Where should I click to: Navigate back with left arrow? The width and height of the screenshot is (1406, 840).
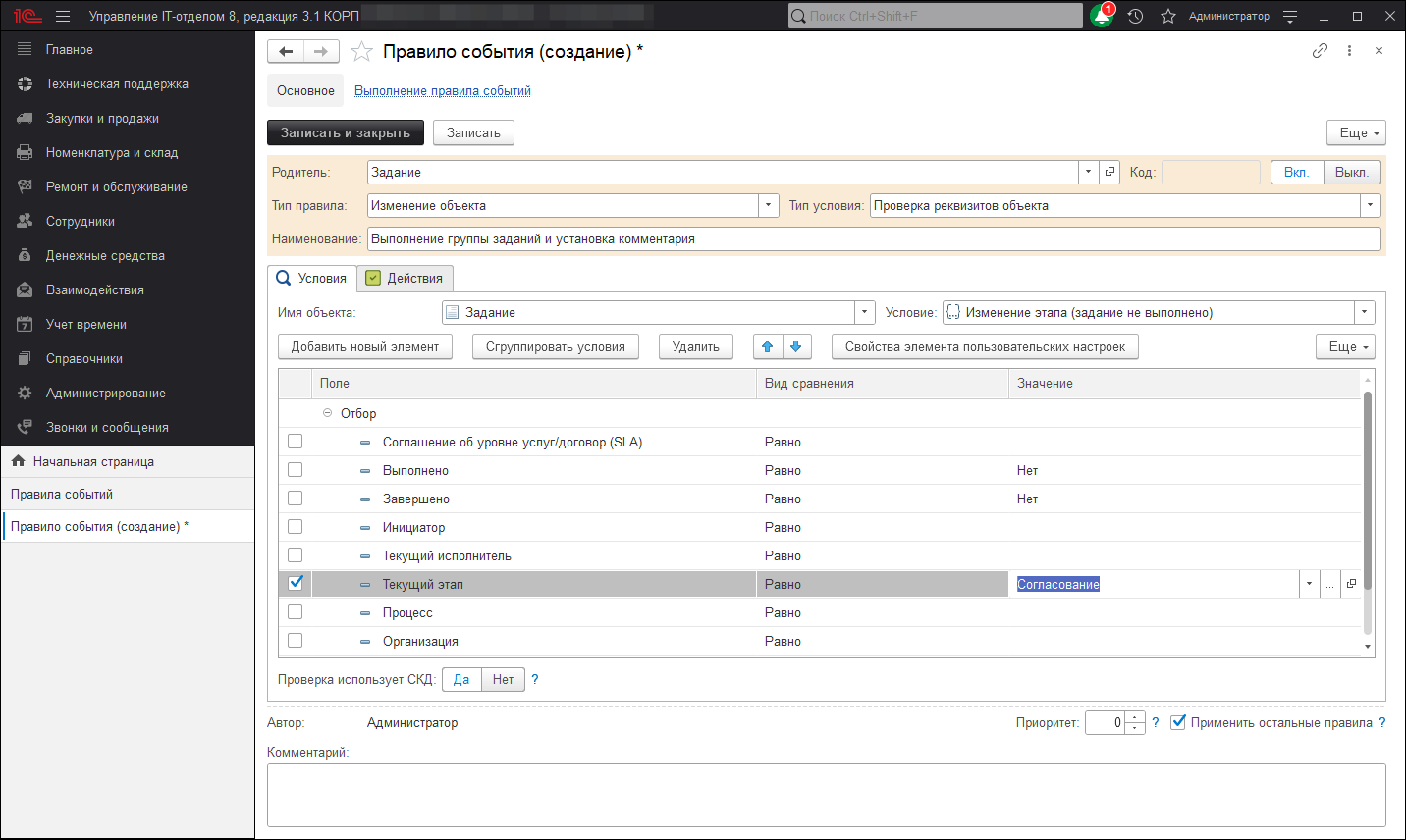tap(286, 52)
